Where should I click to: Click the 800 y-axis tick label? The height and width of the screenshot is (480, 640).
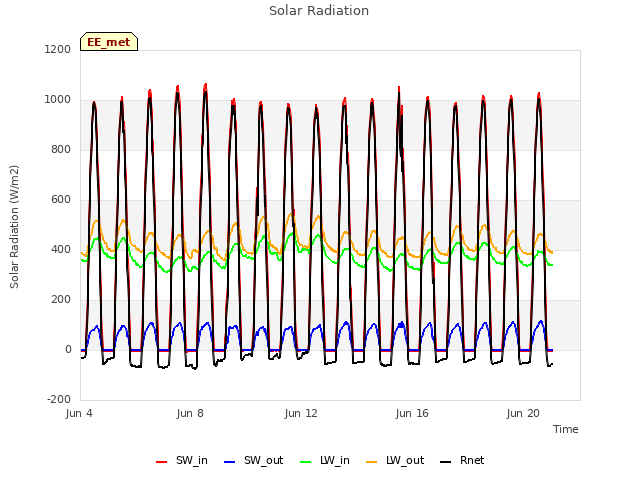coord(61,149)
